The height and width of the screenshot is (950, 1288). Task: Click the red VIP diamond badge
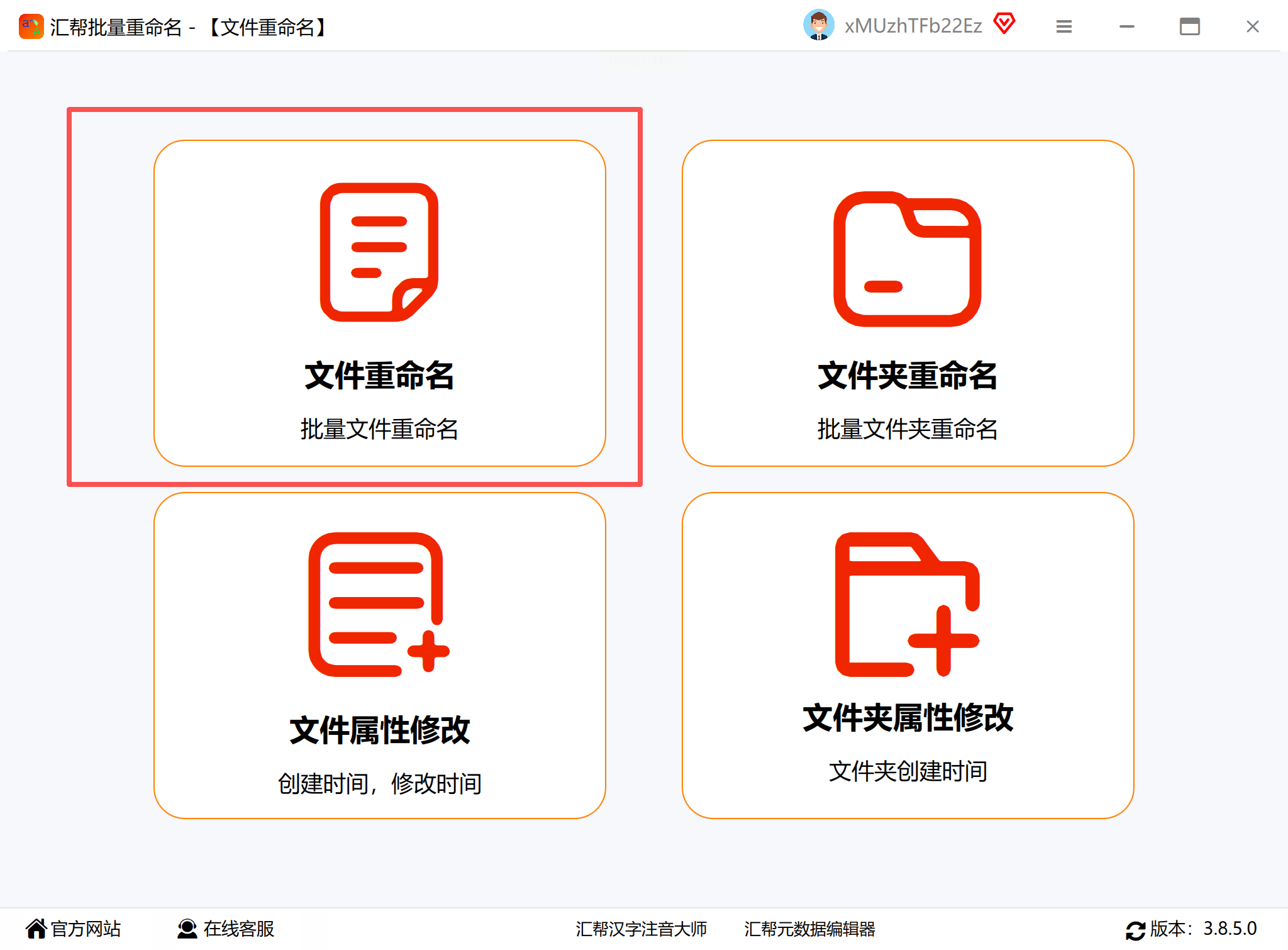1004,24
